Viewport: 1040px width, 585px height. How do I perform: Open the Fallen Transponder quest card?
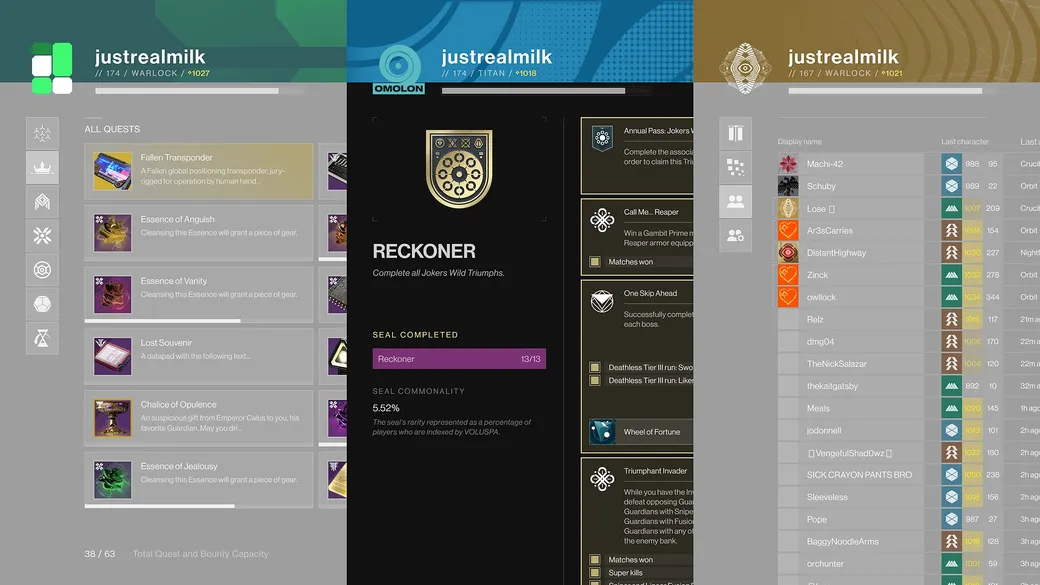(x=198, y=171)
